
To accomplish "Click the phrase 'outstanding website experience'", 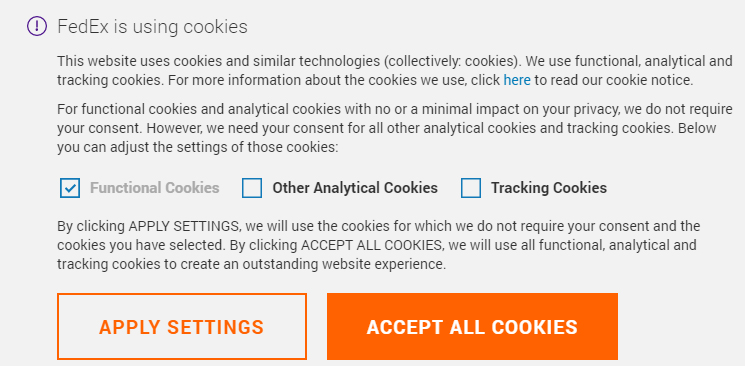I will (x=344, y=264).
